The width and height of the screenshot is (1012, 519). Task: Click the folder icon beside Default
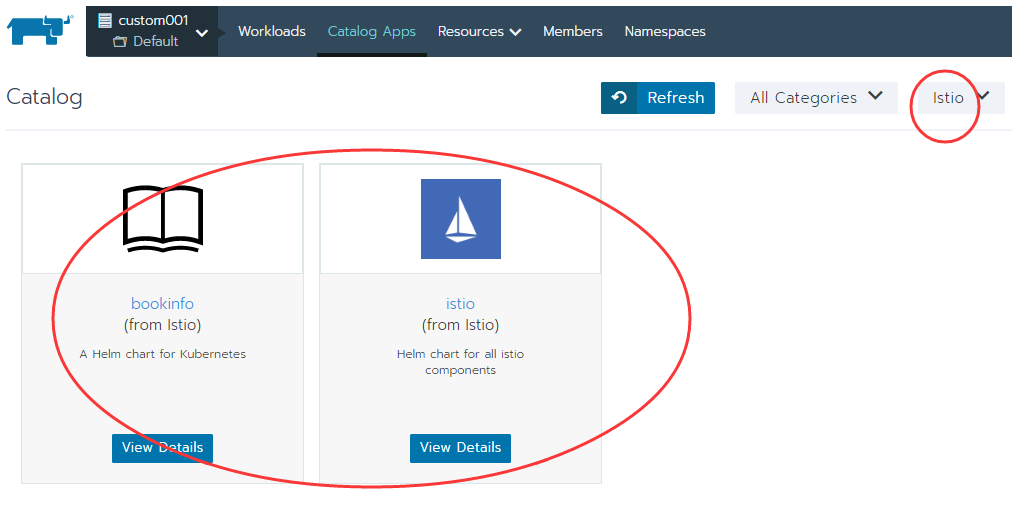(x=120, y=42)
